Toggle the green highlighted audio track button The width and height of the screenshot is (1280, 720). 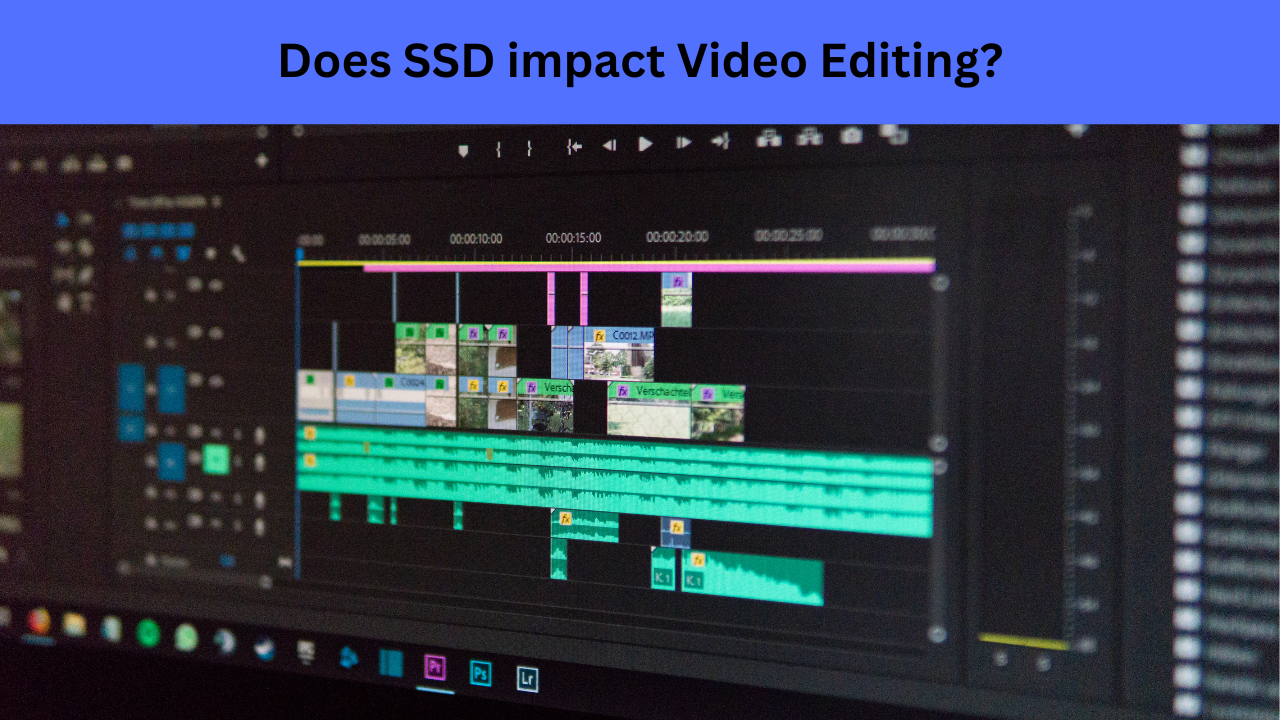[x=216, y=459]
